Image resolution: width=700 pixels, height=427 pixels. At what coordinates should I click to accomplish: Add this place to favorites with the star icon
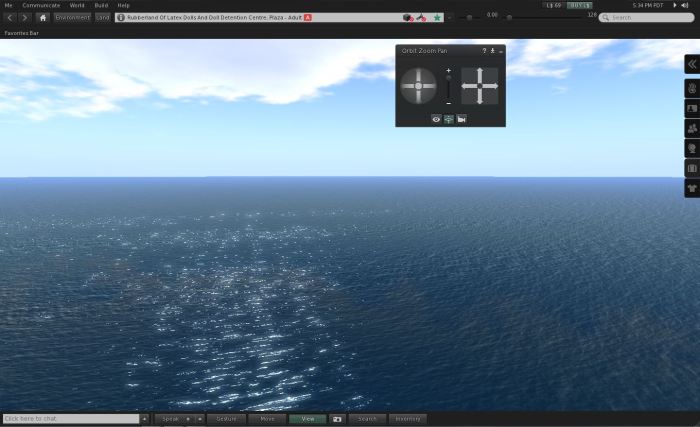click(437, 17)
